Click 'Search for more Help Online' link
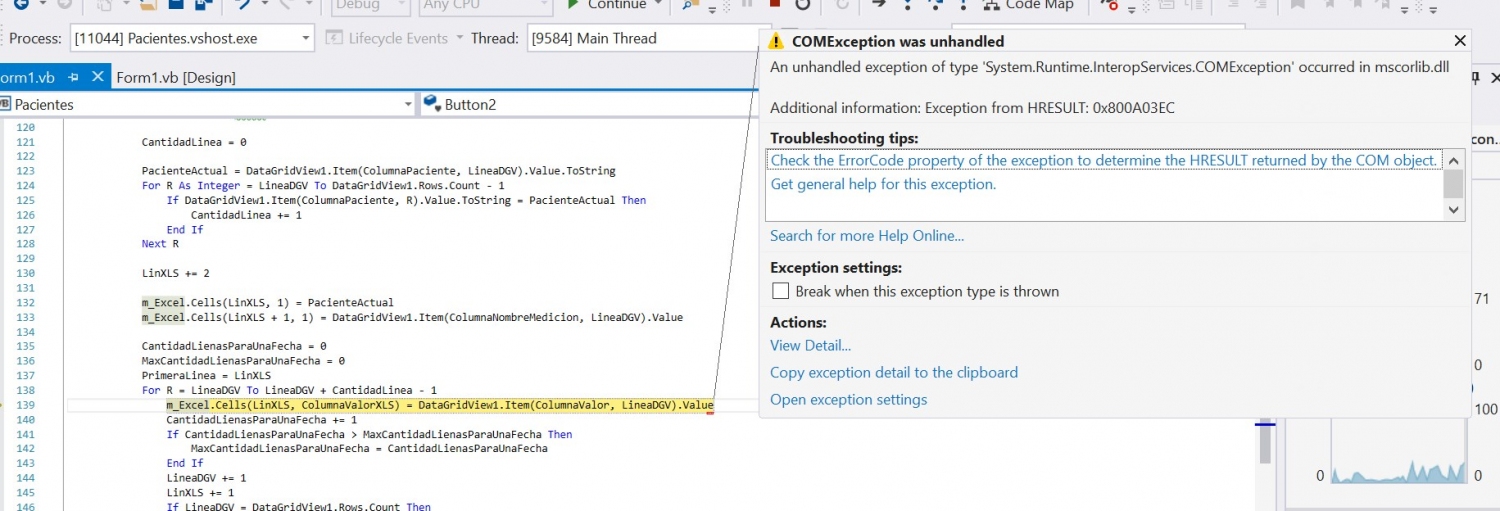Image resolution: width=1500 pixels, height=511 pixels. [x=866, y=236]
